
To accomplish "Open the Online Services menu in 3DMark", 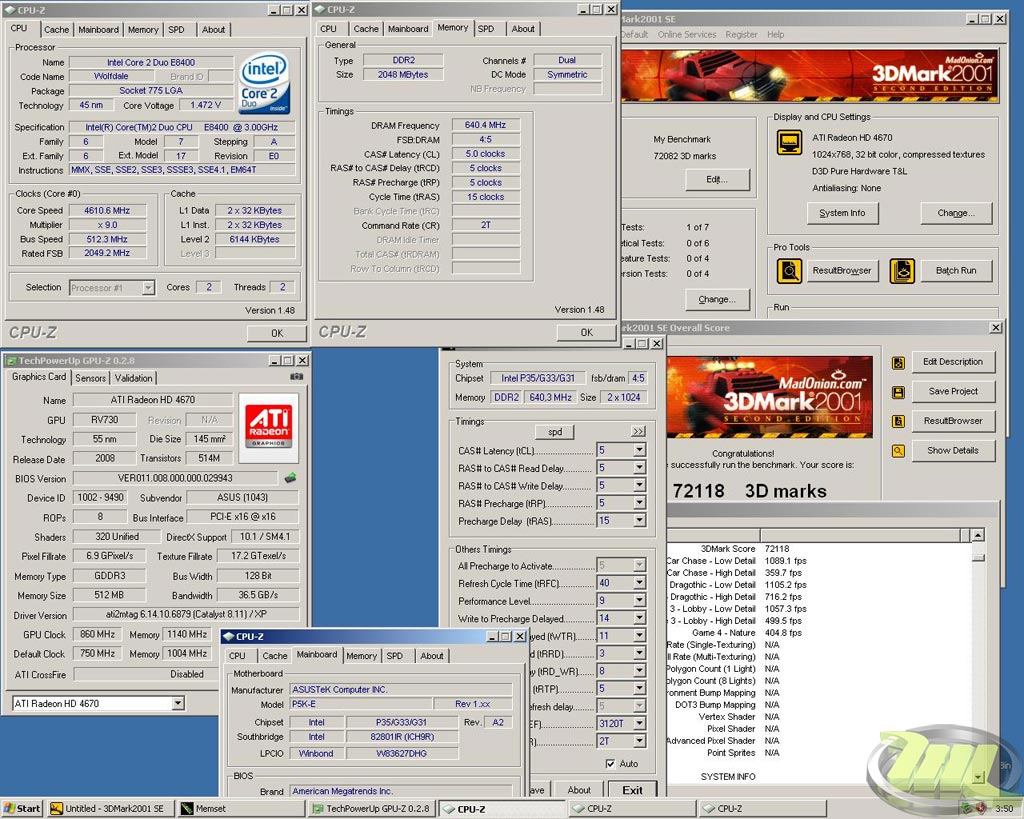I will (686, 34).
